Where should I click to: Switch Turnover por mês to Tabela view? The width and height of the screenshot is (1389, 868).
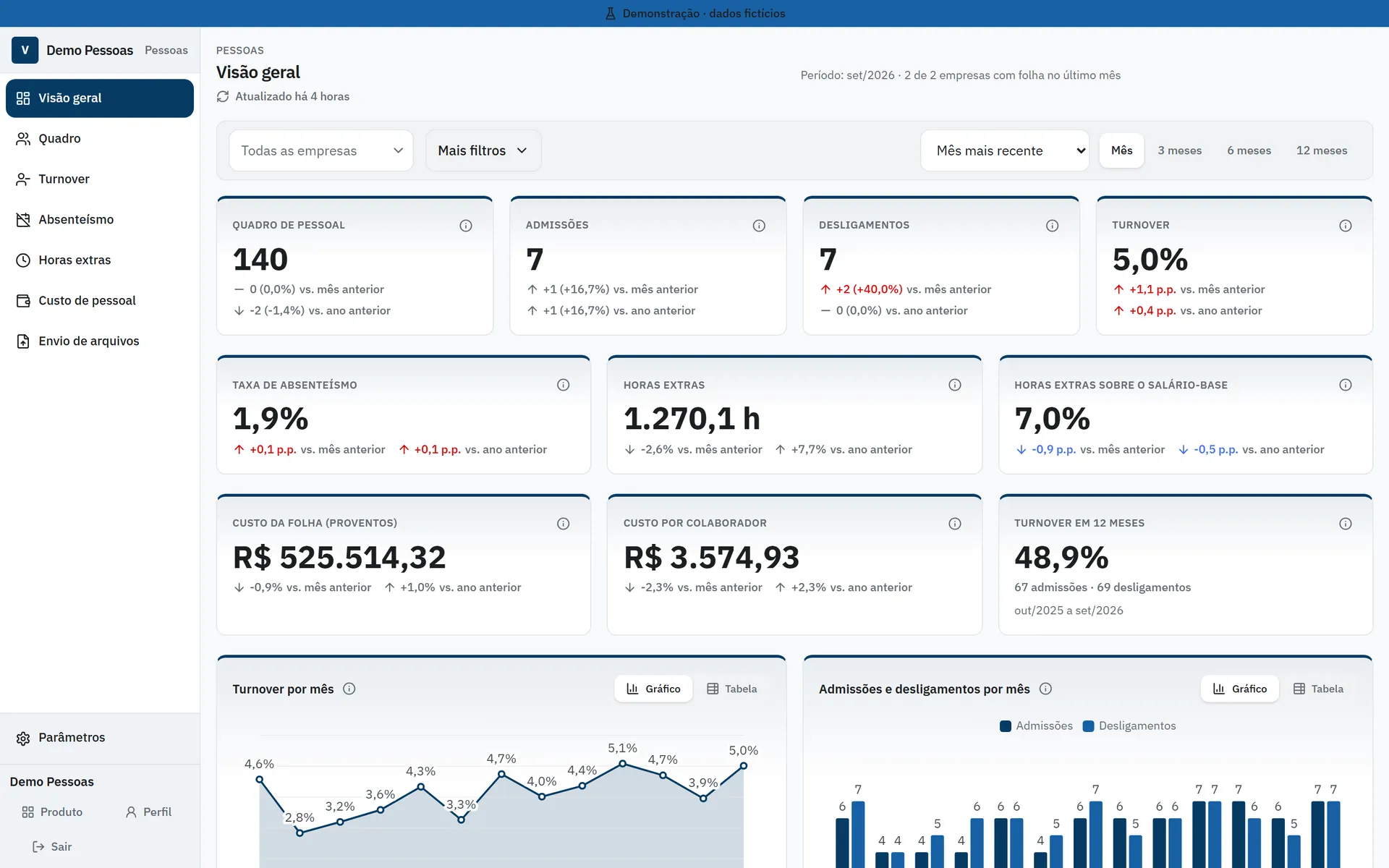(732, 689)
